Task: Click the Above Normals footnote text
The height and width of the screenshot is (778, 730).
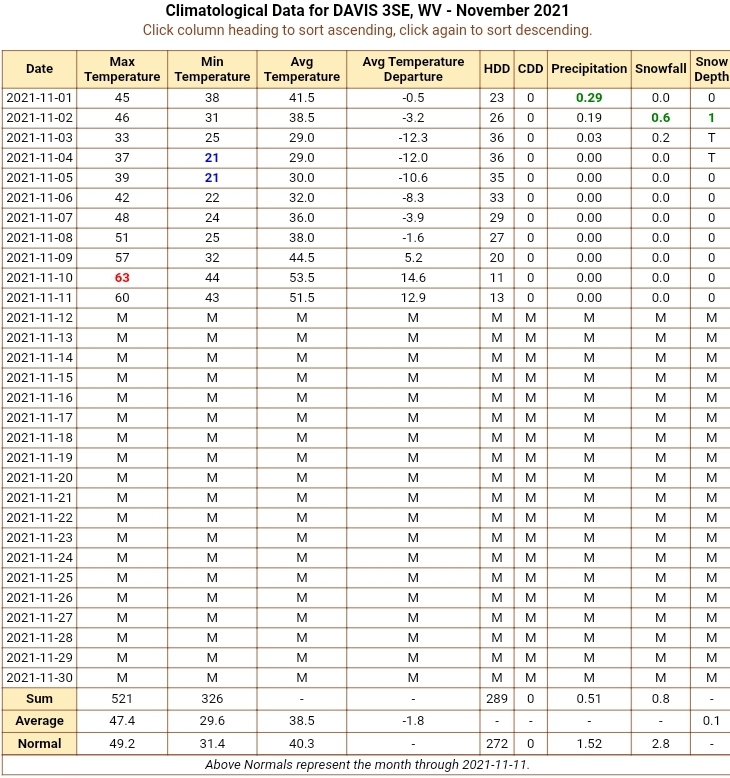Action: coord(367,765)
